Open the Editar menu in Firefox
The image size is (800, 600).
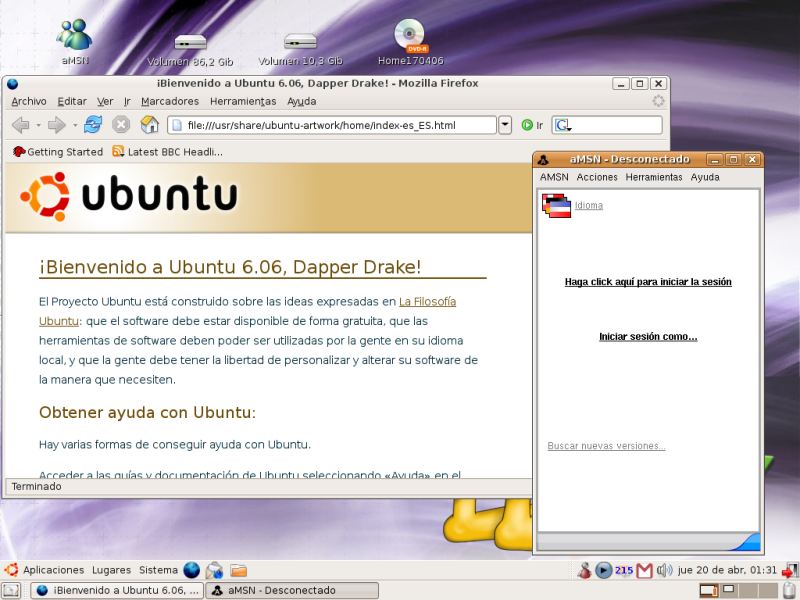click(x=72, y=102)
